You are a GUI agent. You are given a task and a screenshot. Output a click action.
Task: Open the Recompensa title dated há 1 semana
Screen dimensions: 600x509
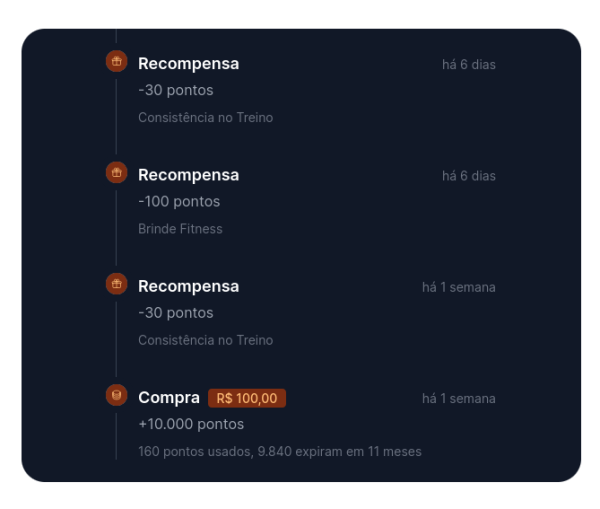click(x=189, y=287)
